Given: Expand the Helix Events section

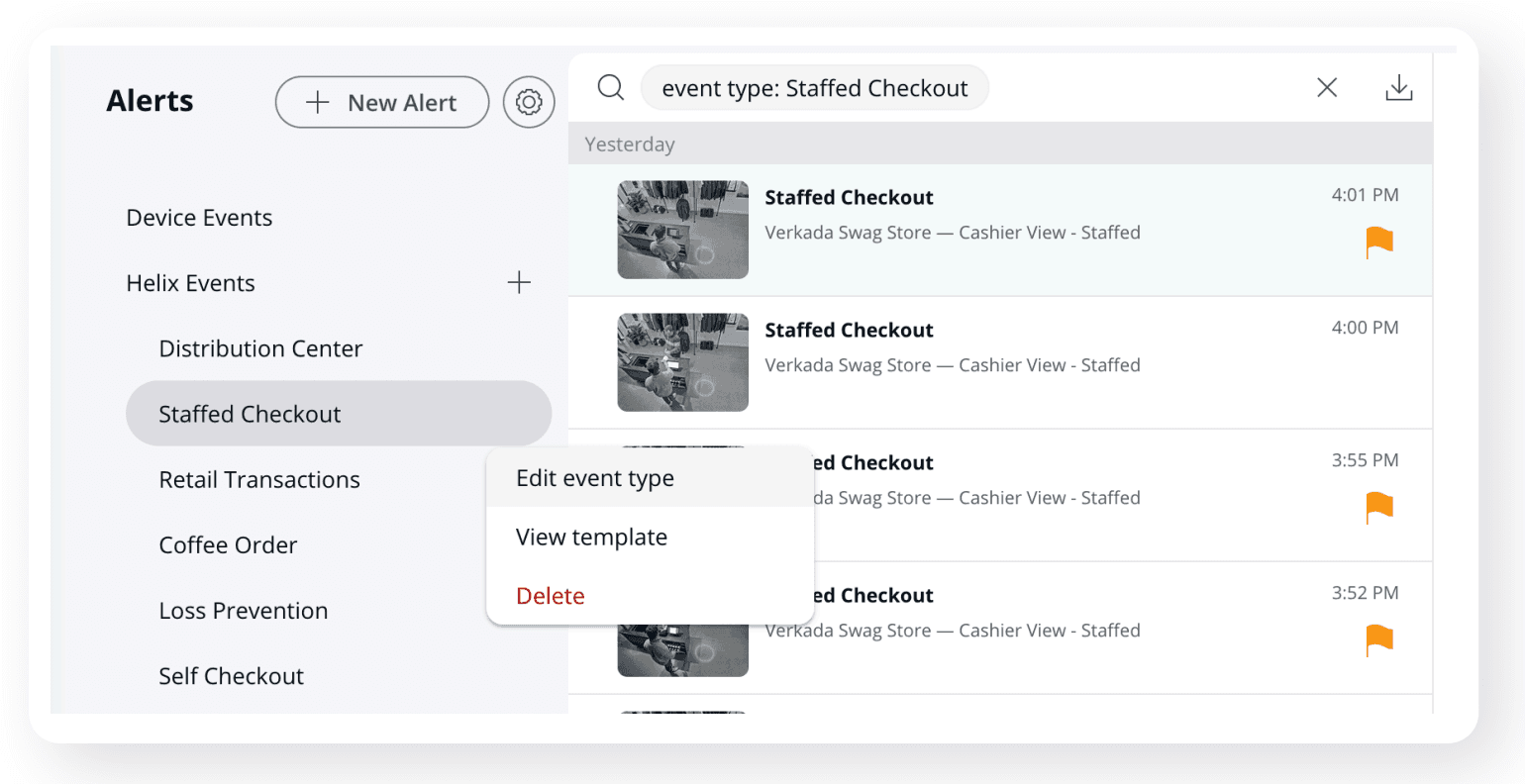Looking at the screenshot, I should click(x=191, y=283).
